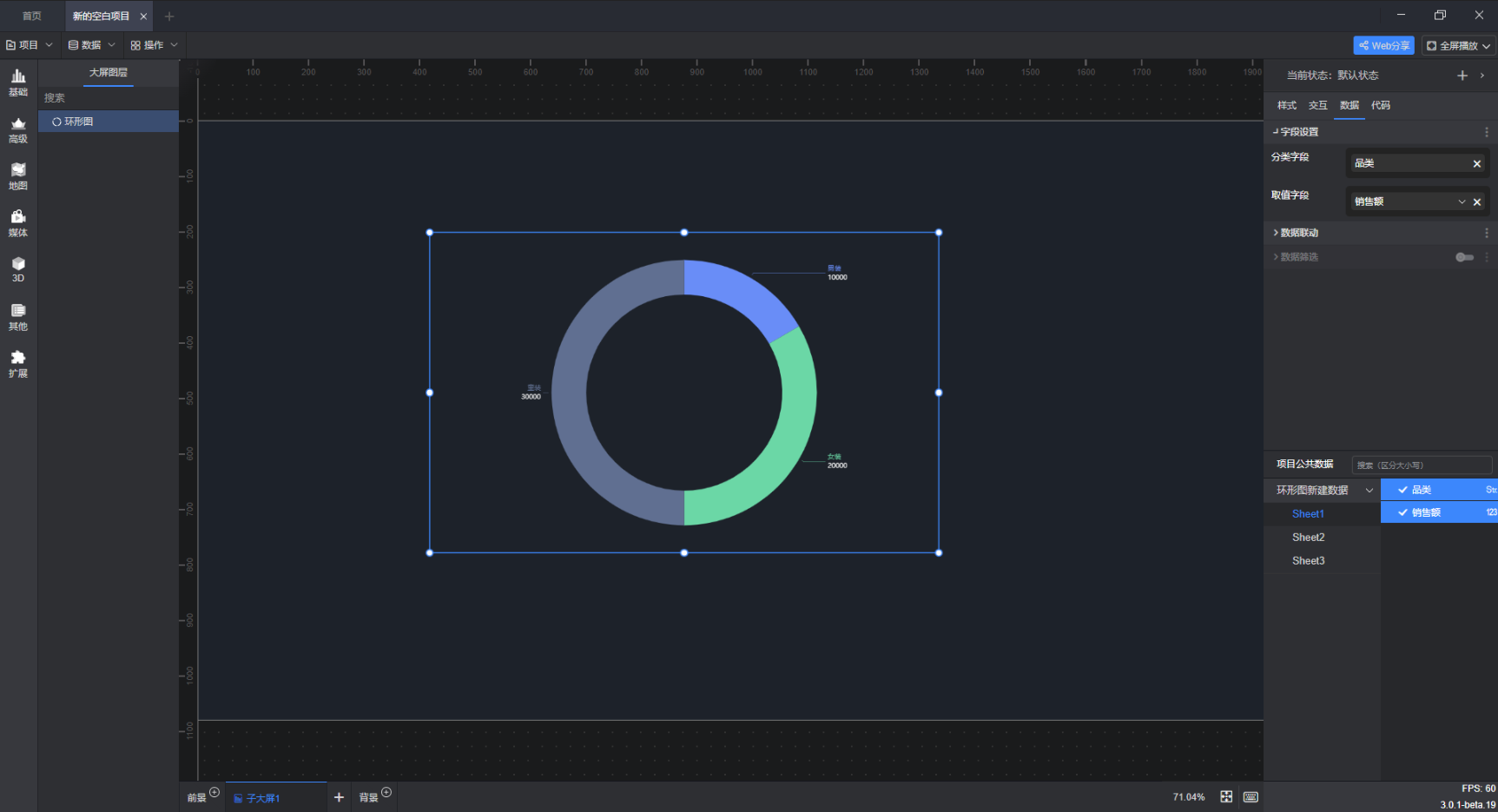Add a new project tab
Viewport: 1498px width, 812px height.
[169, 17]
